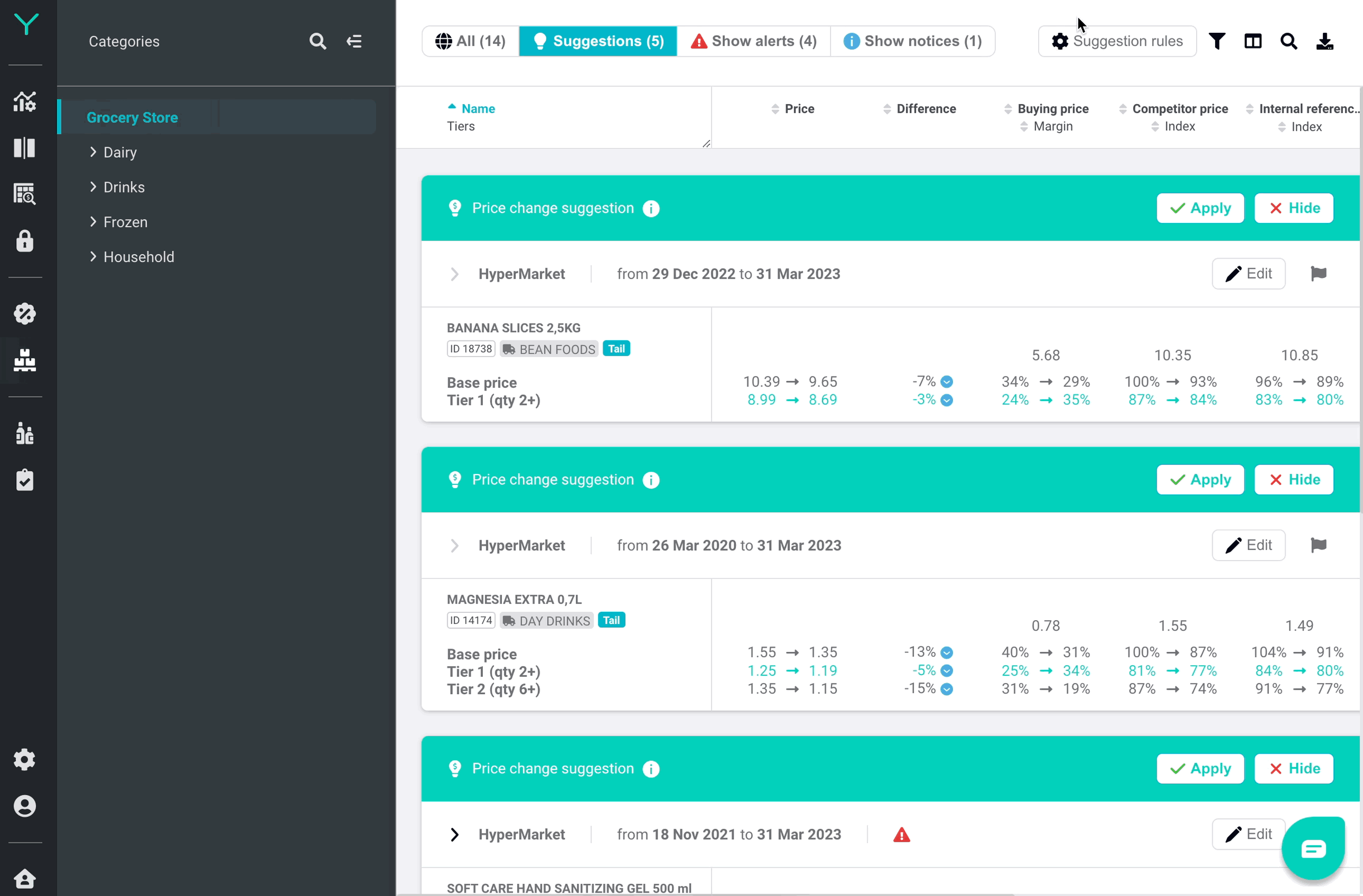Open the user profile sidebar icon

coord(24,806)
